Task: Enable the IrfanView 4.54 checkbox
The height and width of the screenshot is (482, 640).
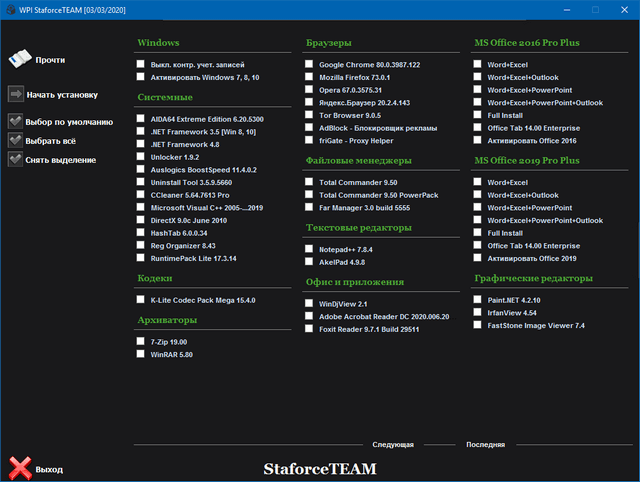Action: (x=477, y=312)
